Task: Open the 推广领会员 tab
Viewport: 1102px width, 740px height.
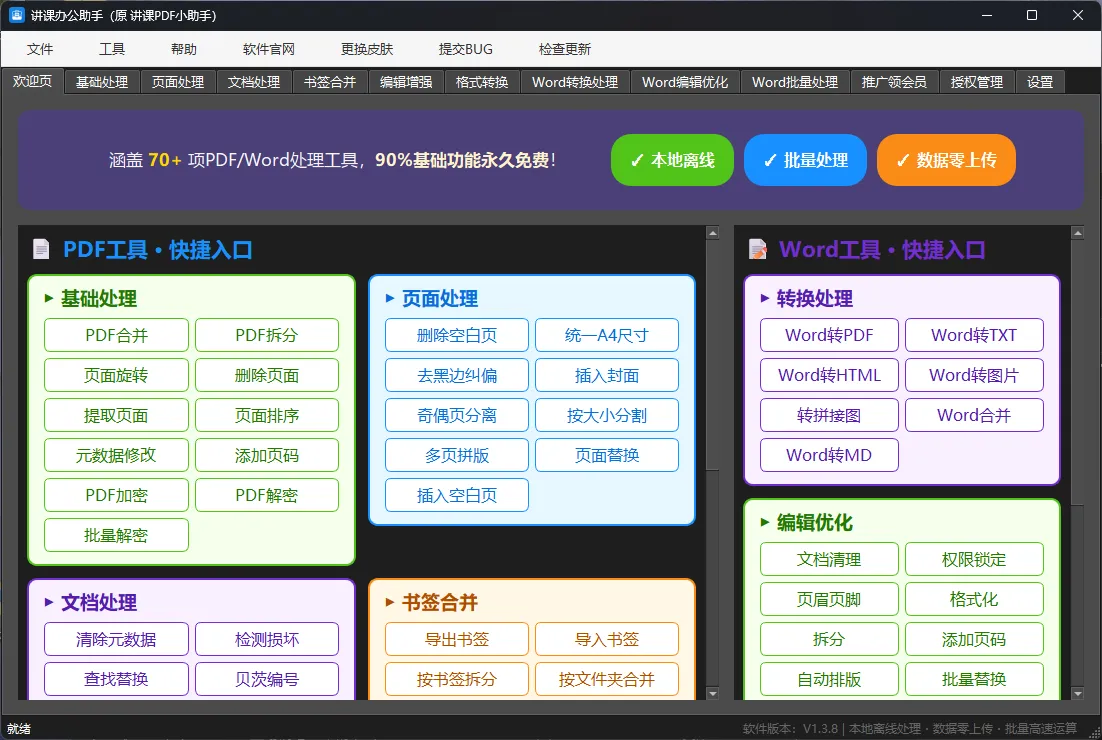Action: pyautogui.click(x=894, y=82)
